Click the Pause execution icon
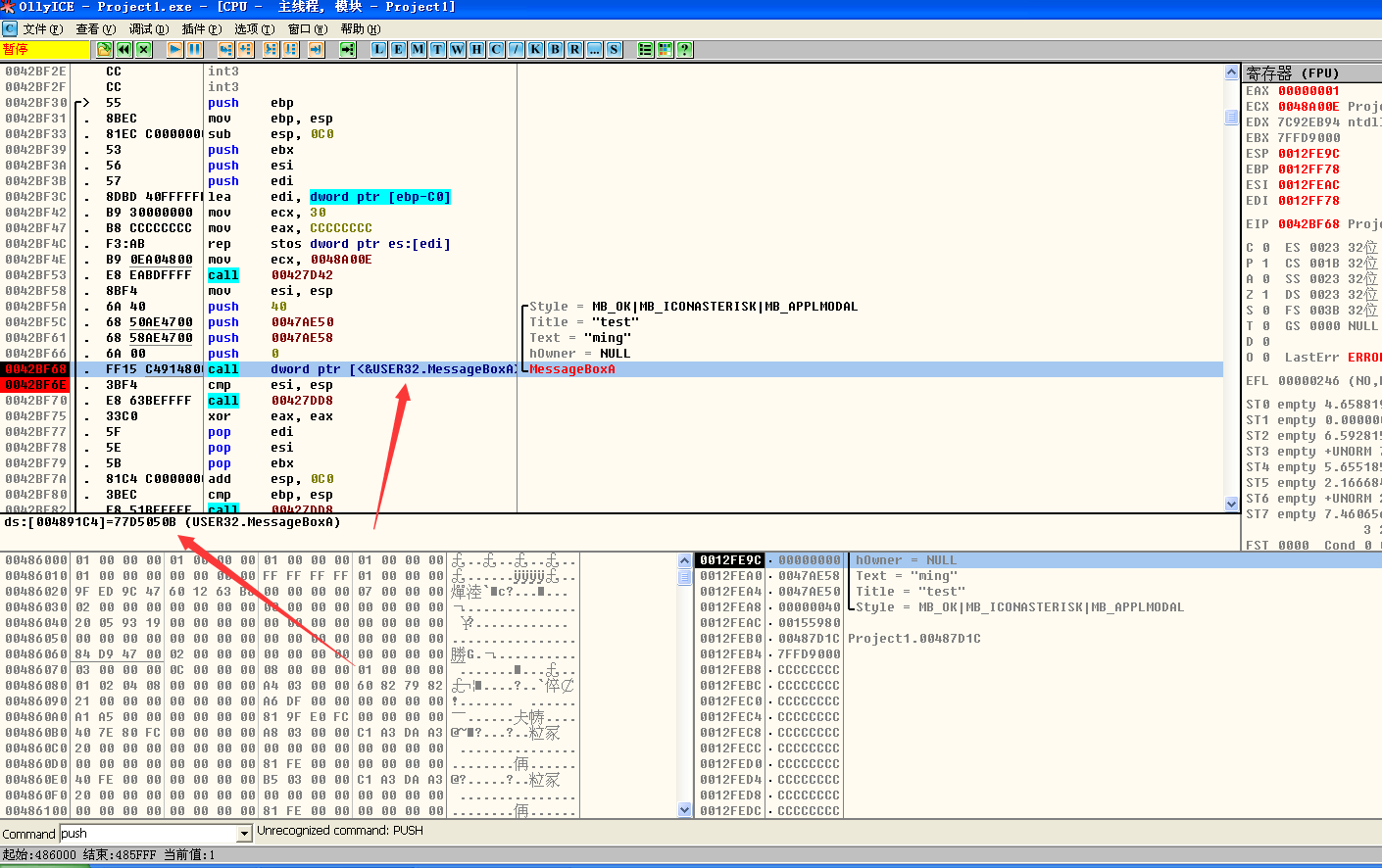1382x868 pixels. pos(194,49)
